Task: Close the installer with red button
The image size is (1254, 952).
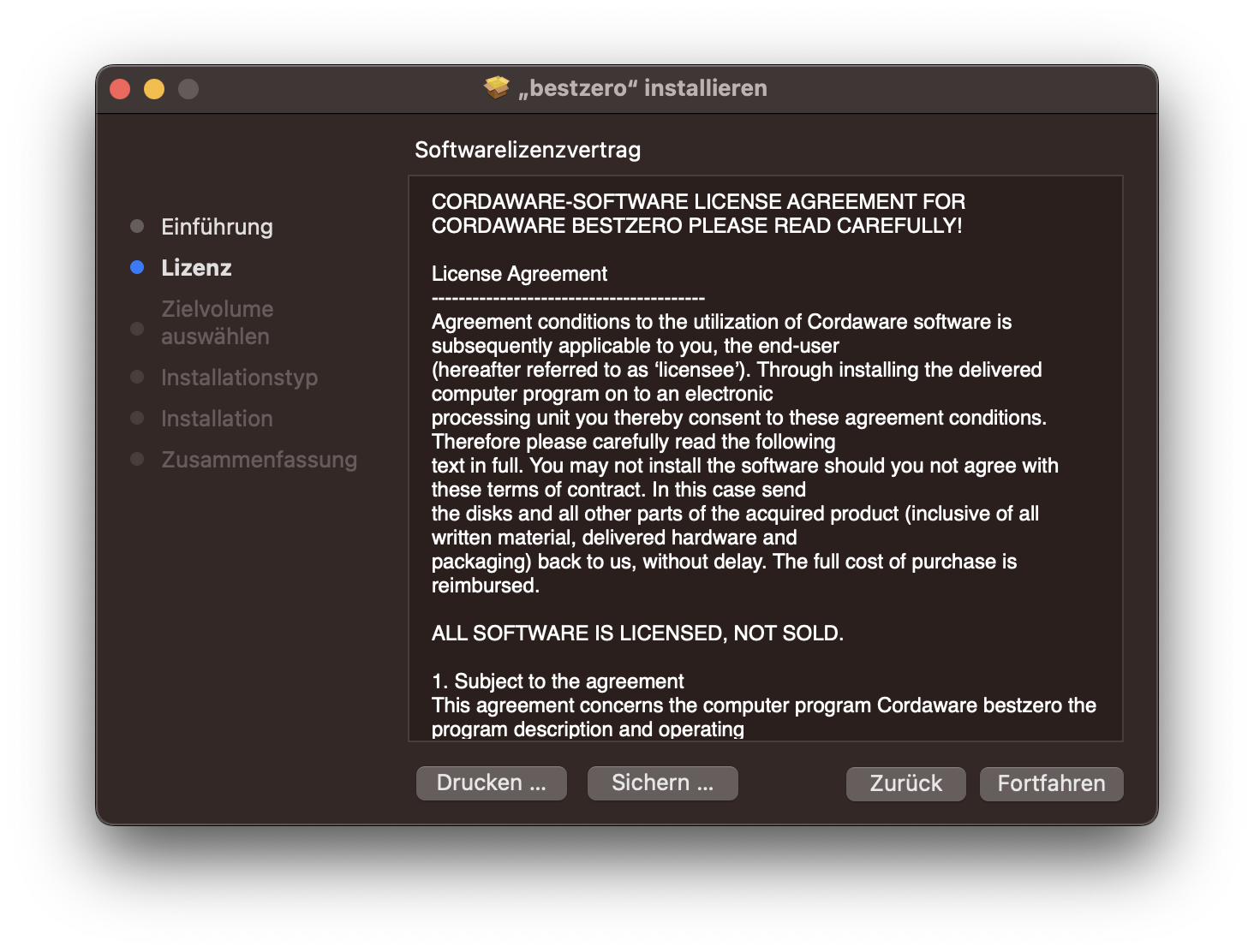Action: pyautogui.click(x=120, y=89)
